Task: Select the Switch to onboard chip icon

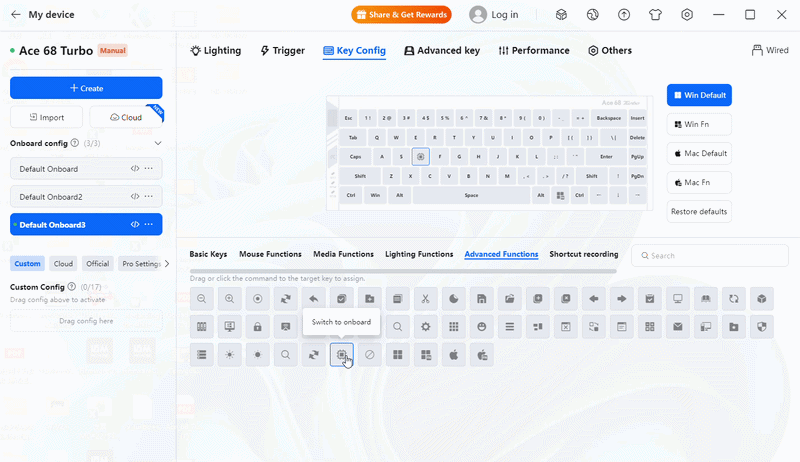Action: pos(342,355)
